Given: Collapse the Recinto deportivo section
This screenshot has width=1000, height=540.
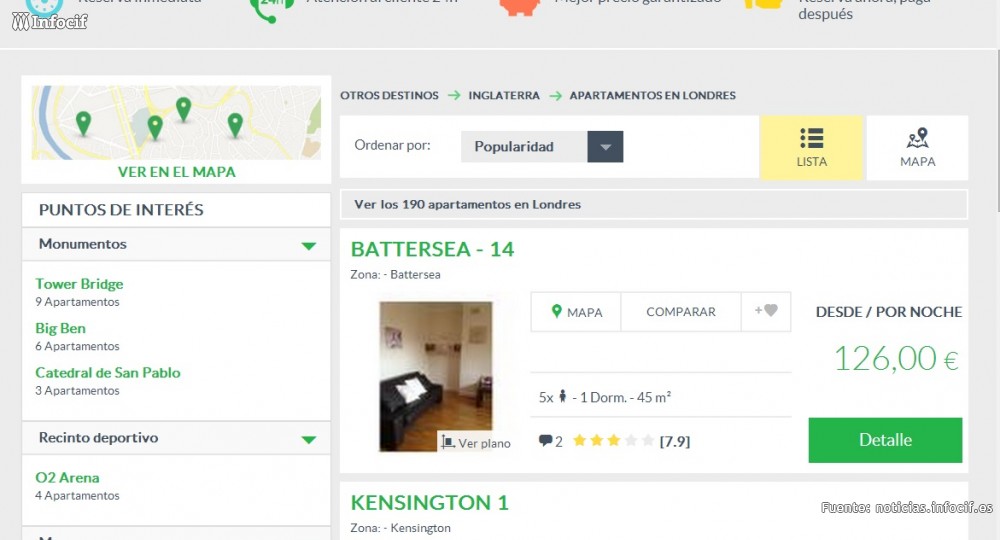Looking at the screenshot, I should [x=308, y=439].
